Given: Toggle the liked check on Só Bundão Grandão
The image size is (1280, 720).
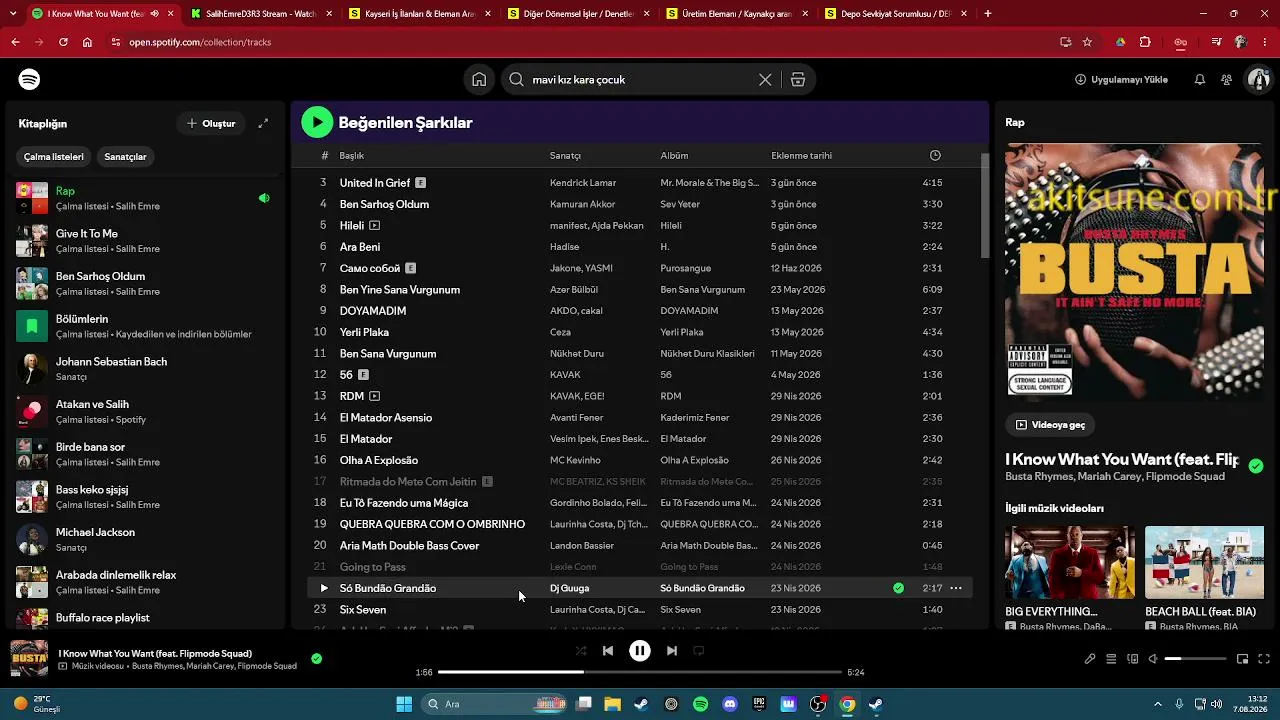Looking at the screenshot, I should [x=898, y=588].
